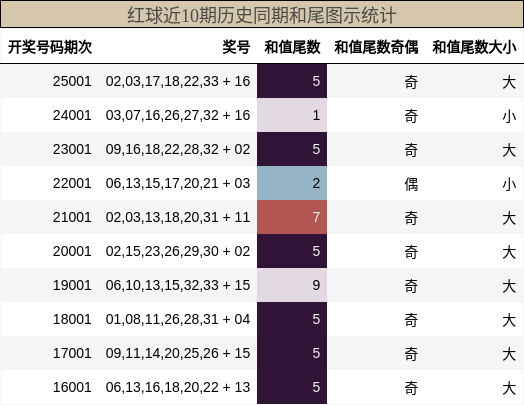
Task: Click the 奇 parity value in row 21001
Action: (411, 218)
